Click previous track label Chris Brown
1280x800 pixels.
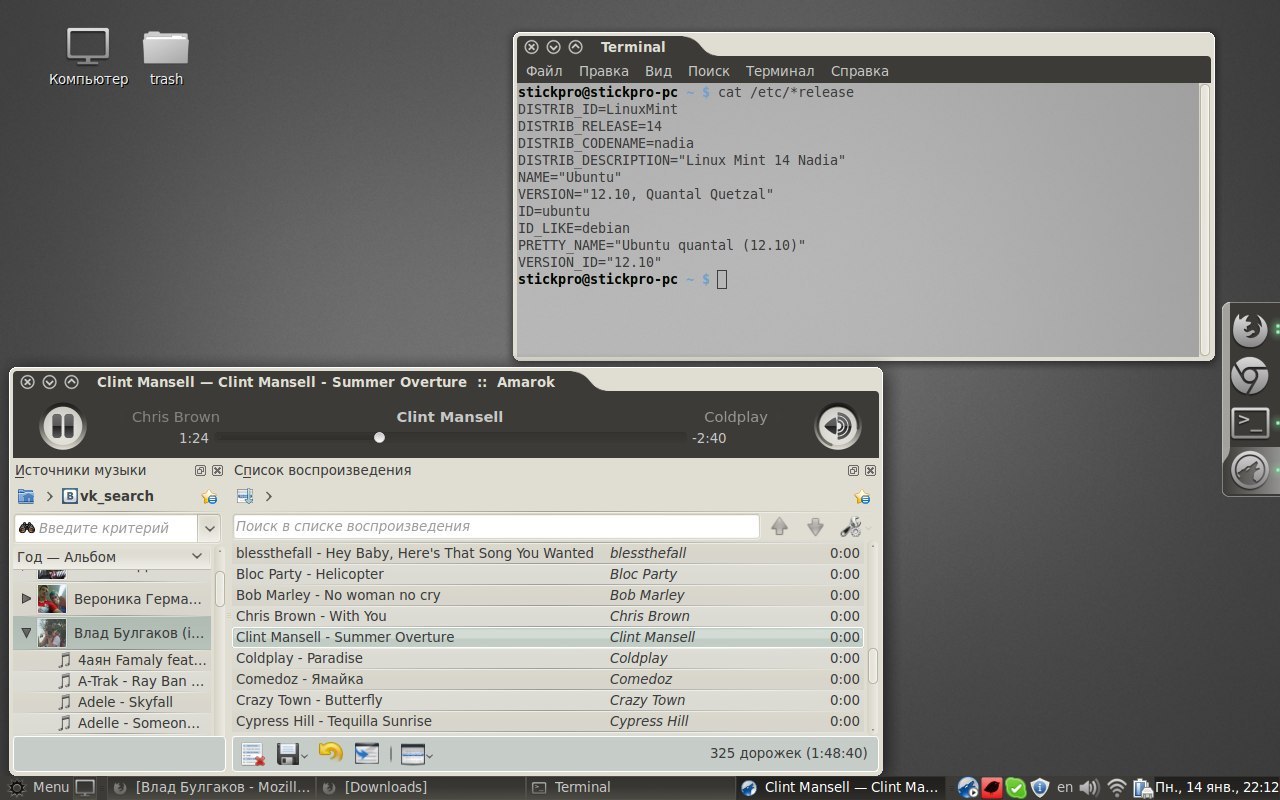tap(175, 417)
